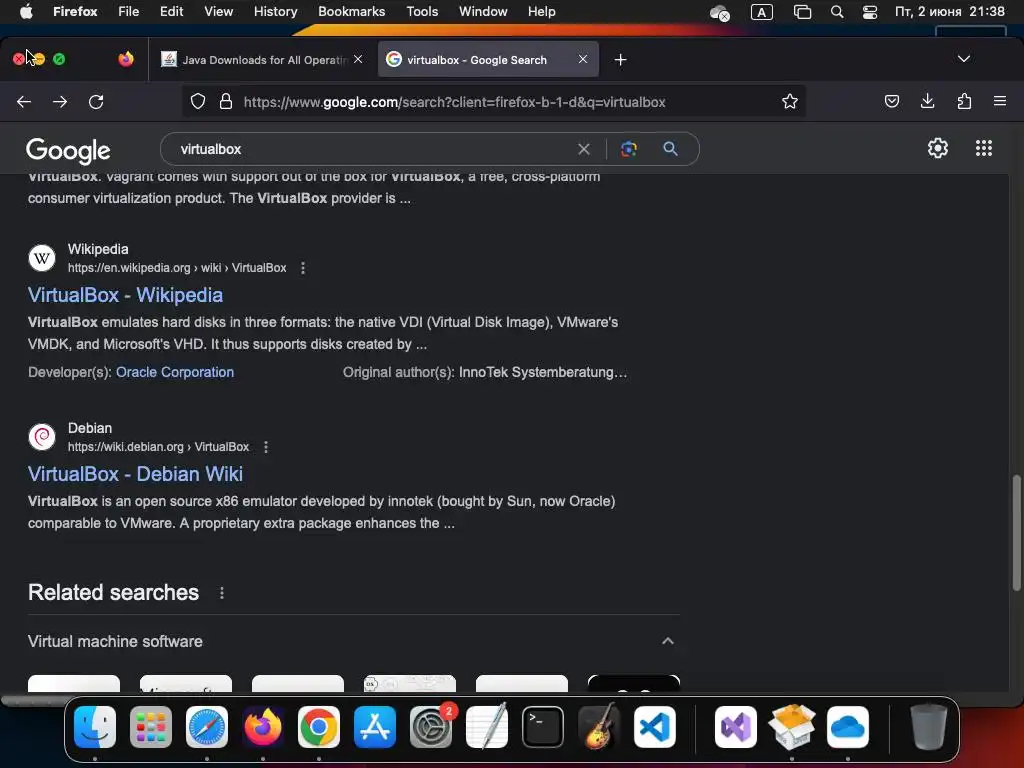Launch Terminal from the Dock
The image size is (1024, 768).
[543, 727]
